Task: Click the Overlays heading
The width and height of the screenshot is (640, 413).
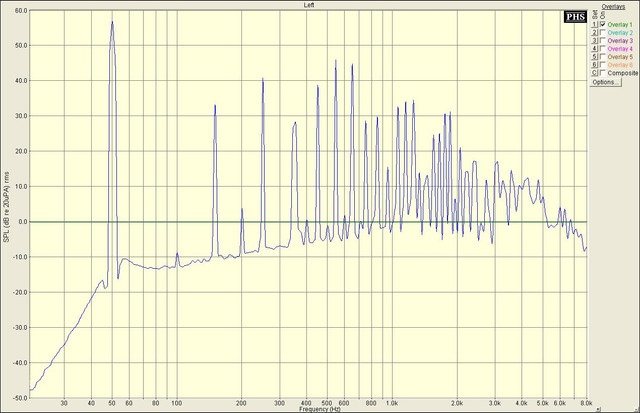Action: (613, 7)
